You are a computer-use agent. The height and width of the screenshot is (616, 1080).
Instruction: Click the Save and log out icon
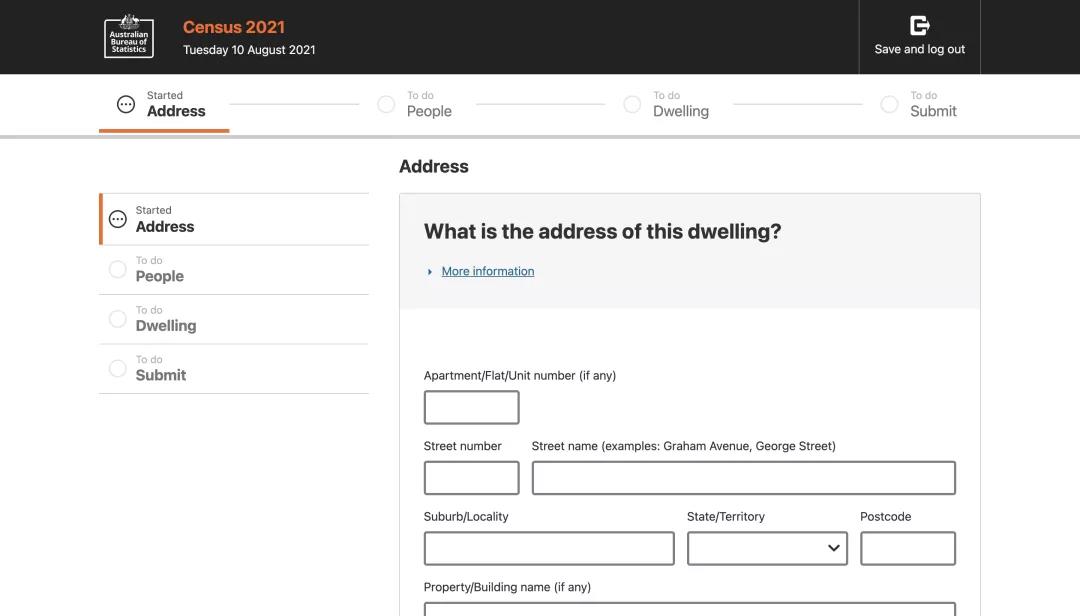tap(919, 26)
